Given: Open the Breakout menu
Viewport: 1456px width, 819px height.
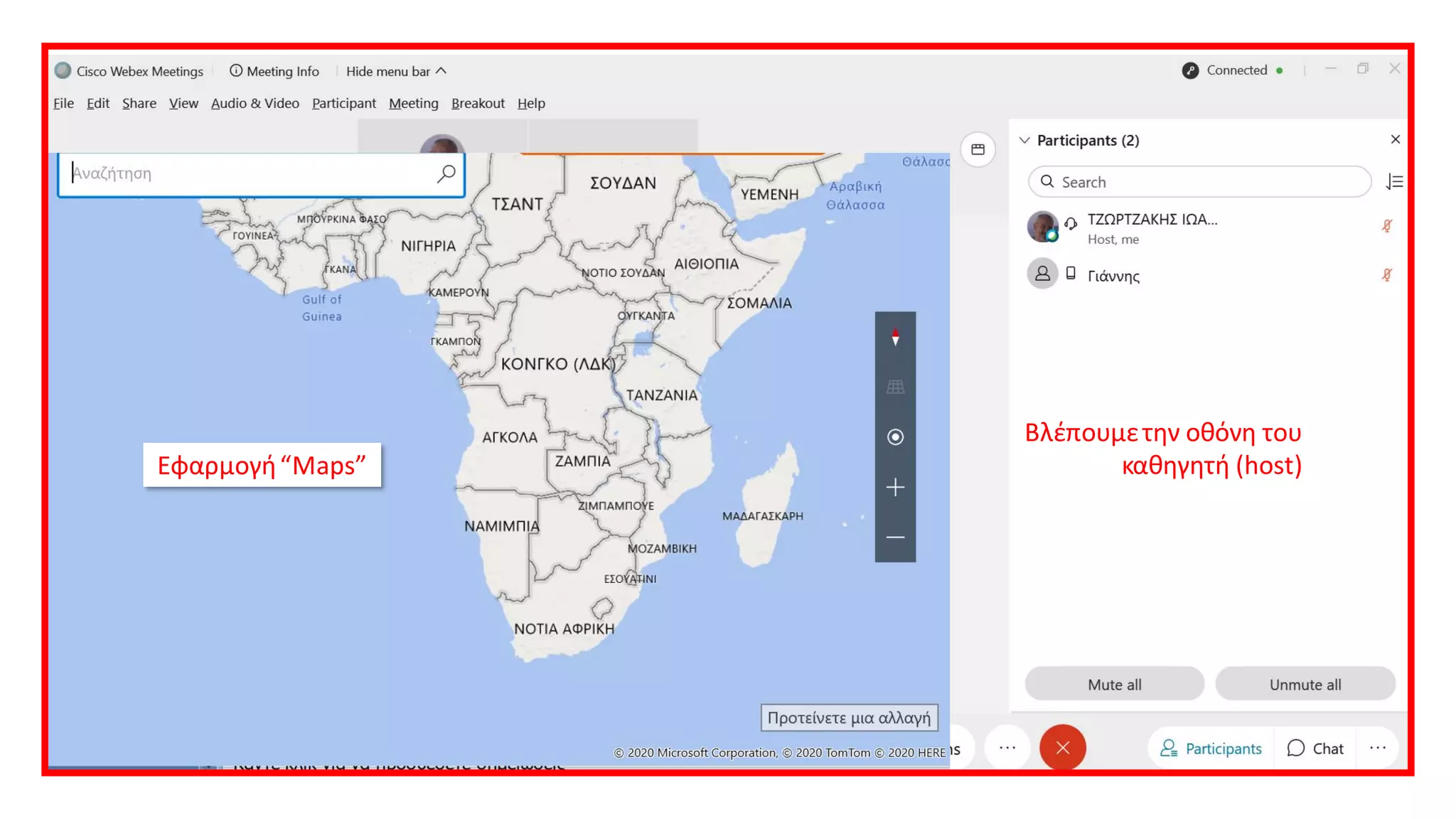Looking at the screenshot, I should [x=478, y=103].
